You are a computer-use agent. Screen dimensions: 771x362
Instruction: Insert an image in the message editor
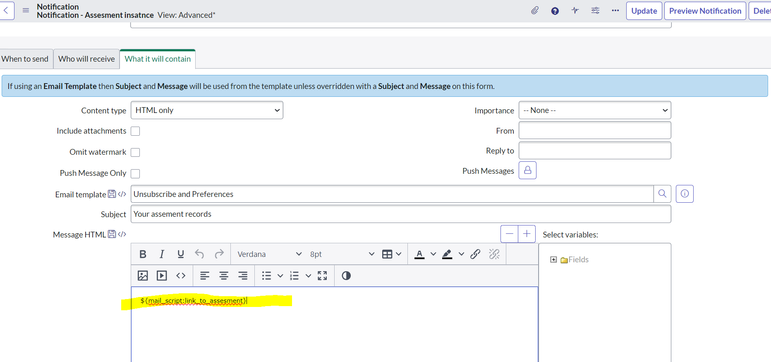click(x=143, y=275)
